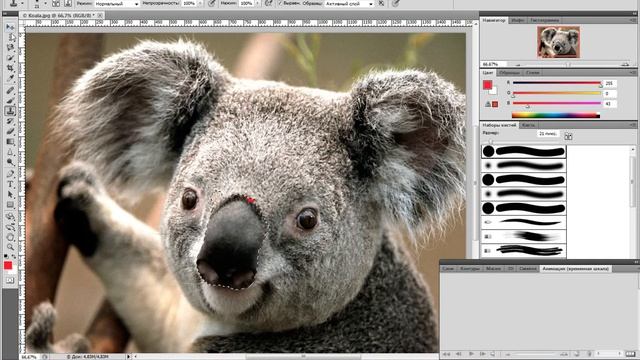The image size is (640, 360).
Task: Click the B channel slider handle
Action: click(527, 106)
